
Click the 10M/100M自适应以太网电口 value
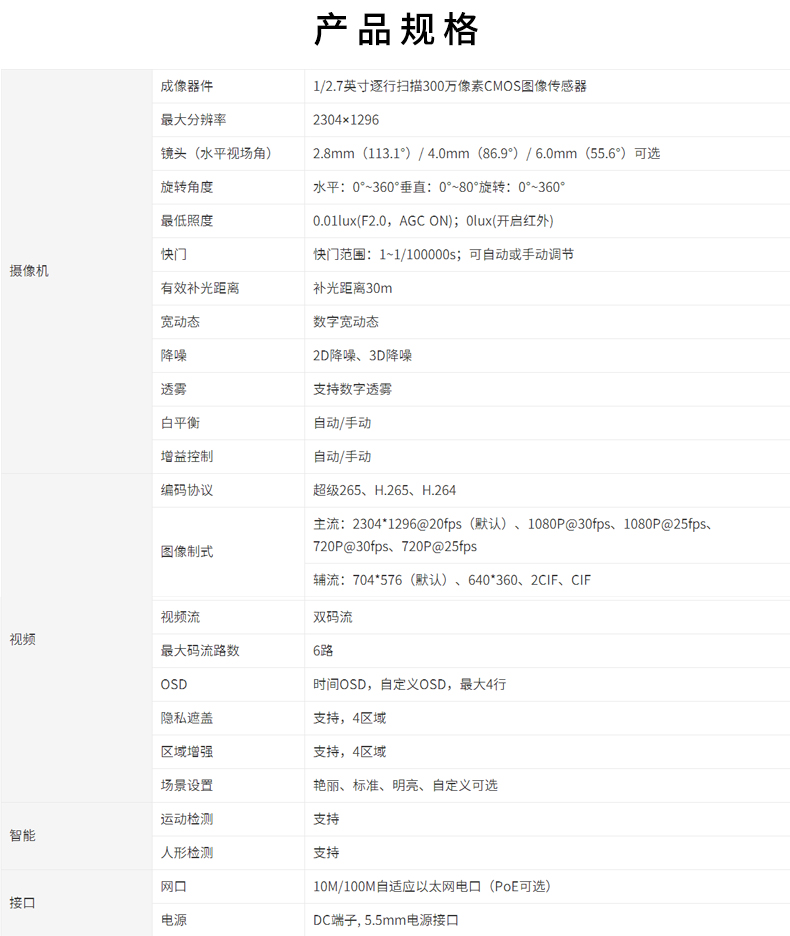(x=432, y=886)
